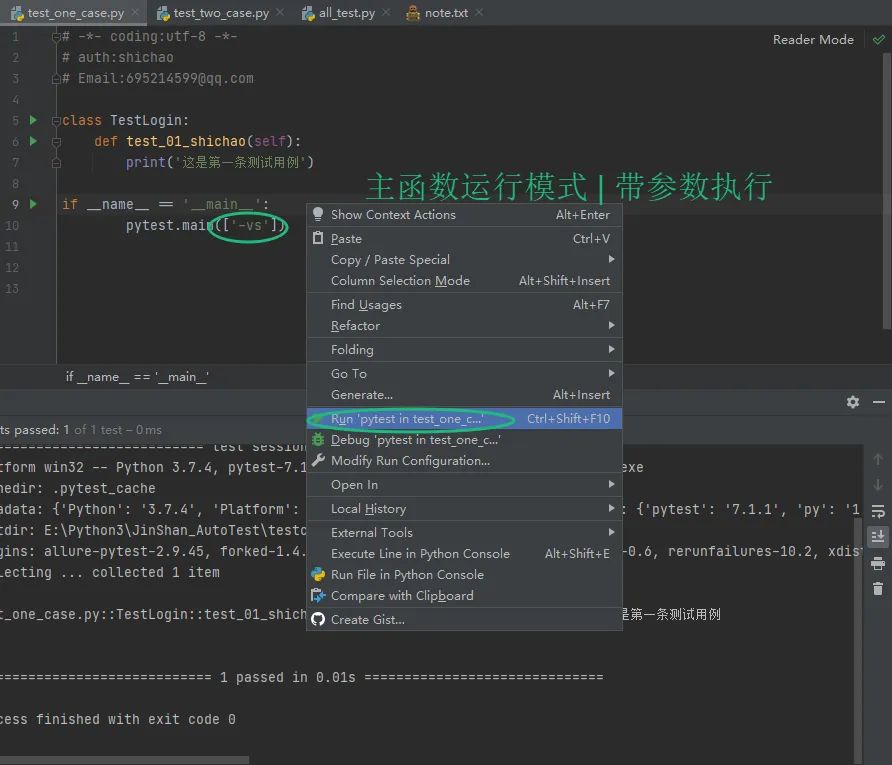Click the green inspection checkmark icon
The image size is (892, 765).
(879, 39)
